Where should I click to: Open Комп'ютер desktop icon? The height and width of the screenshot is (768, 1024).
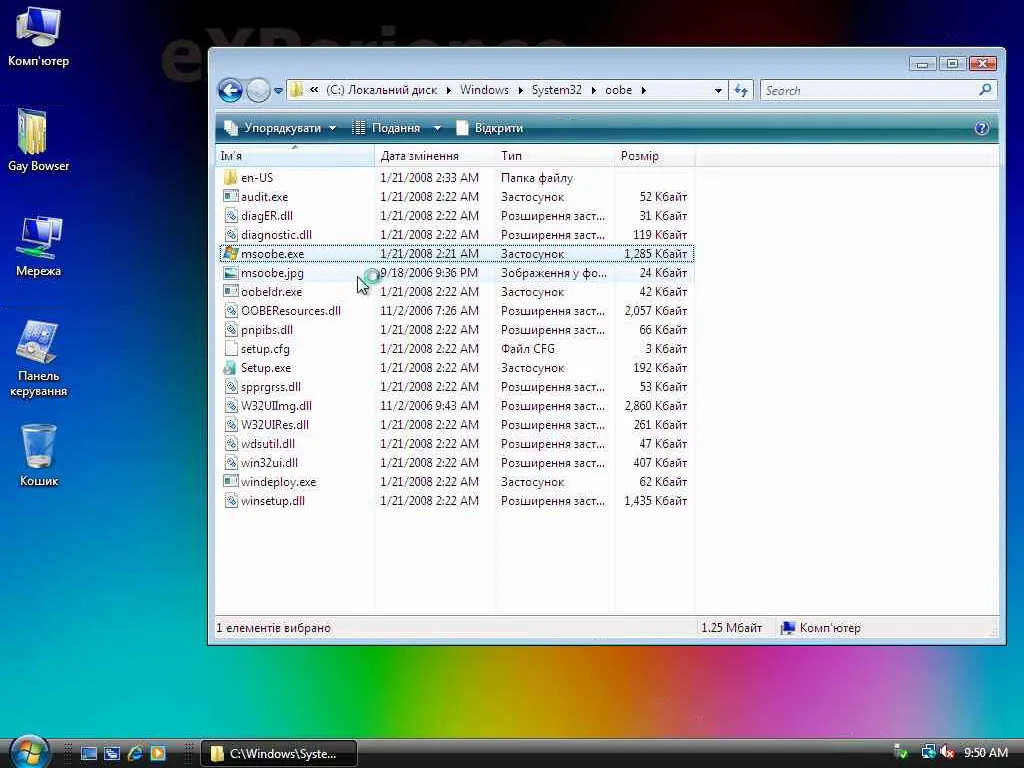[38, 37]
